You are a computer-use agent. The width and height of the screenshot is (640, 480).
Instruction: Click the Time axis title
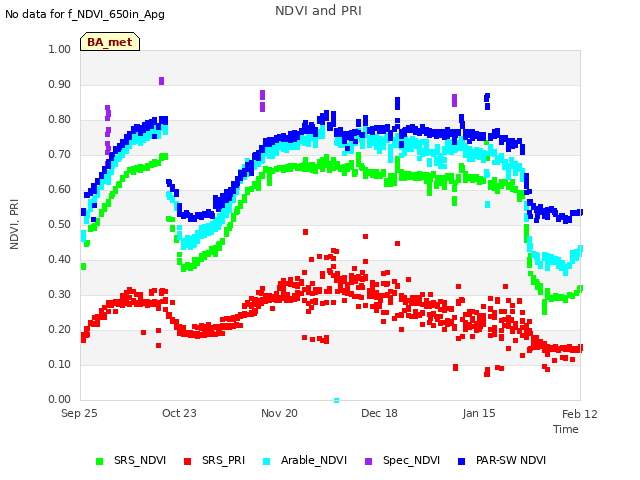click(566, 429)
